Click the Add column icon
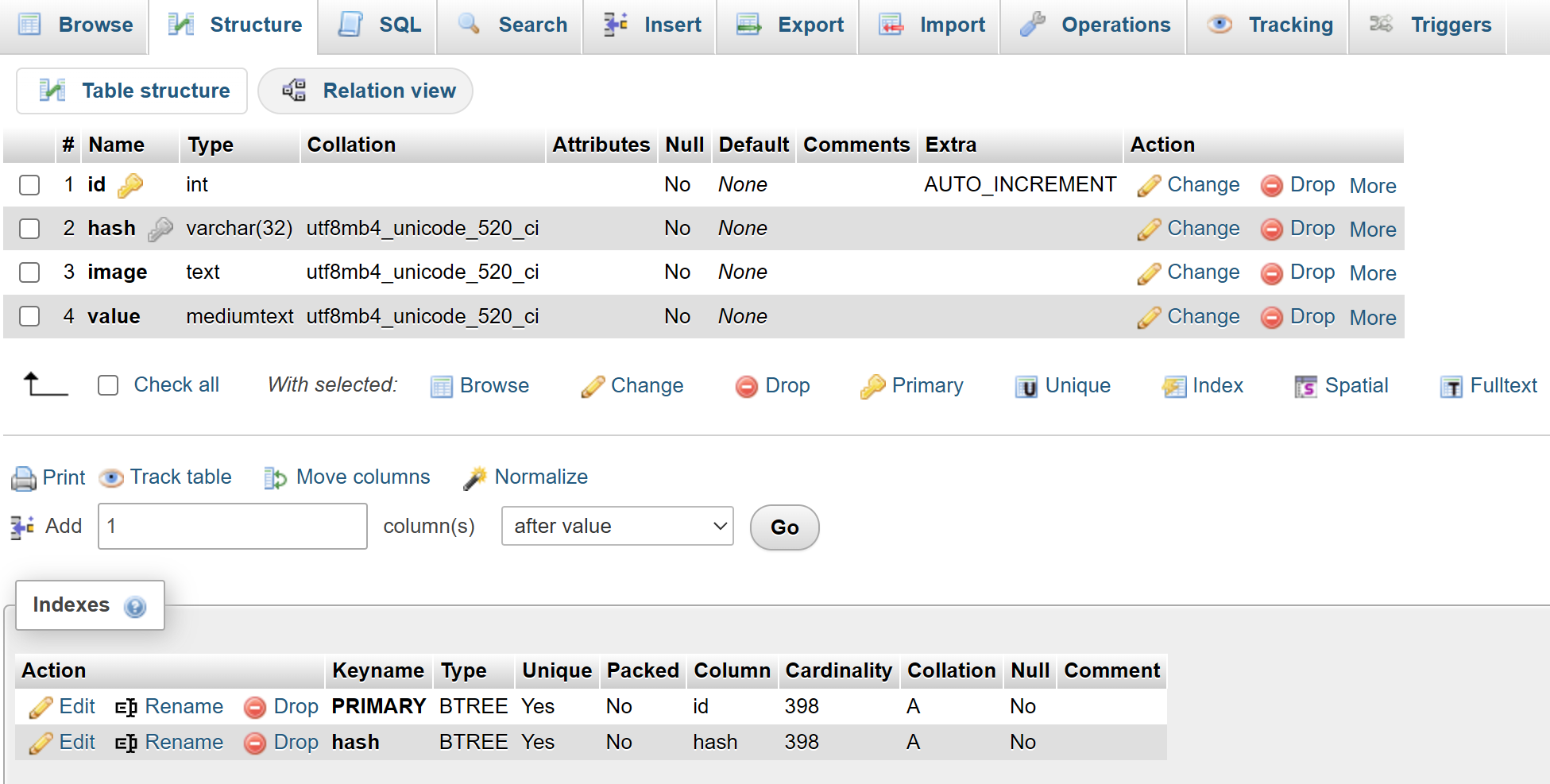Image resolution: width=1550 pixels, height=784 pixels. 22,527
